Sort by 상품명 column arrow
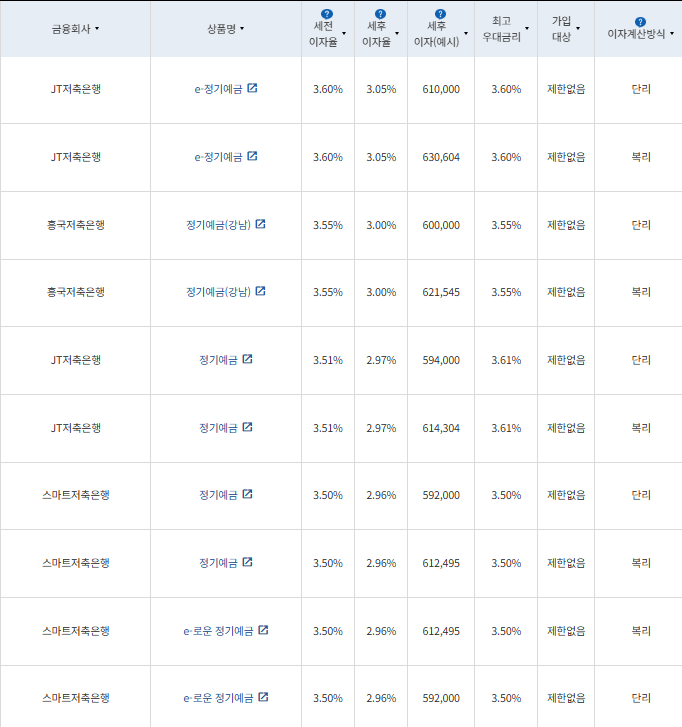Screen dimensions: 682x727 242,29
